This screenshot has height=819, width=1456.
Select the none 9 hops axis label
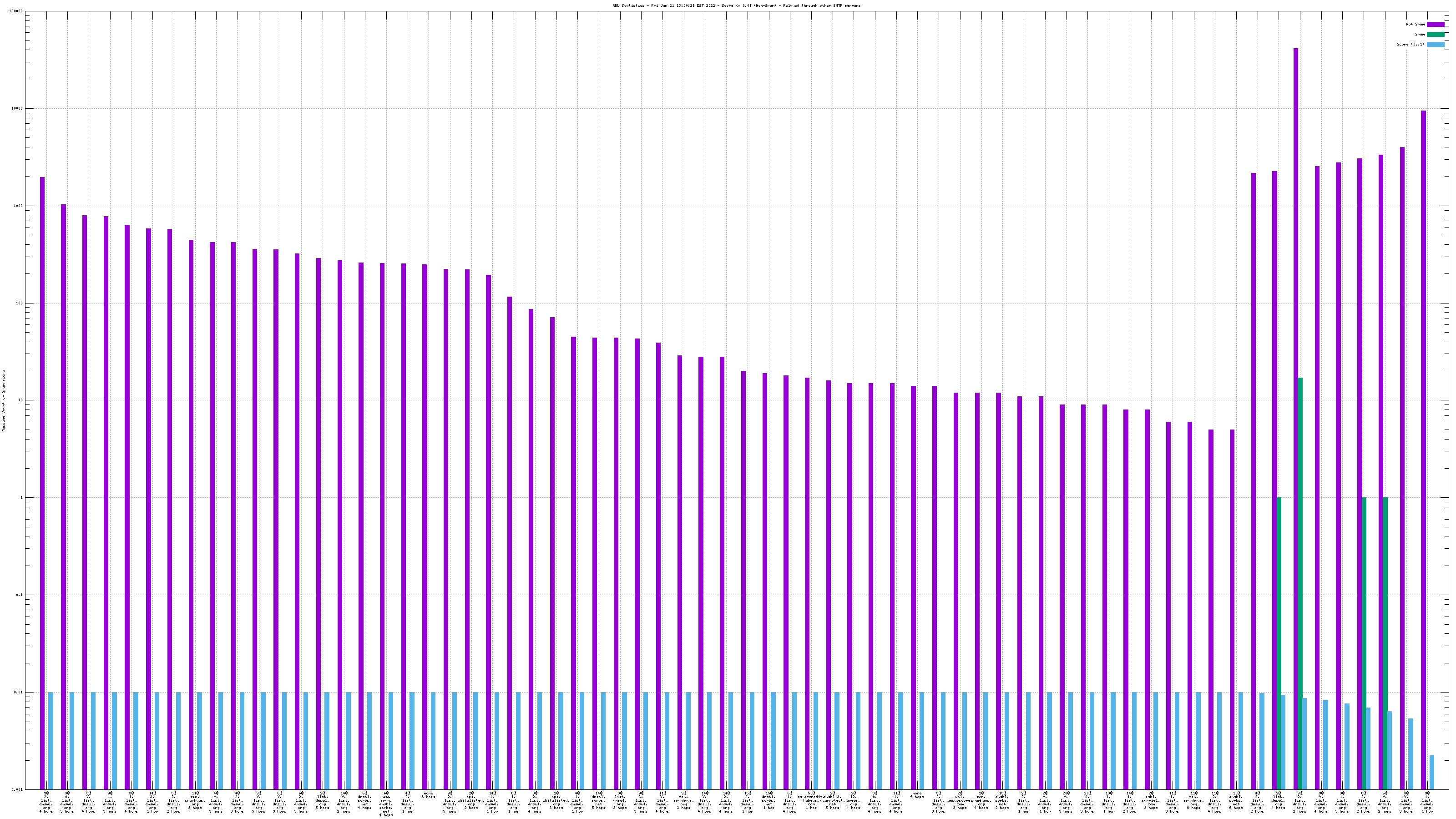(x=917, y=795)
